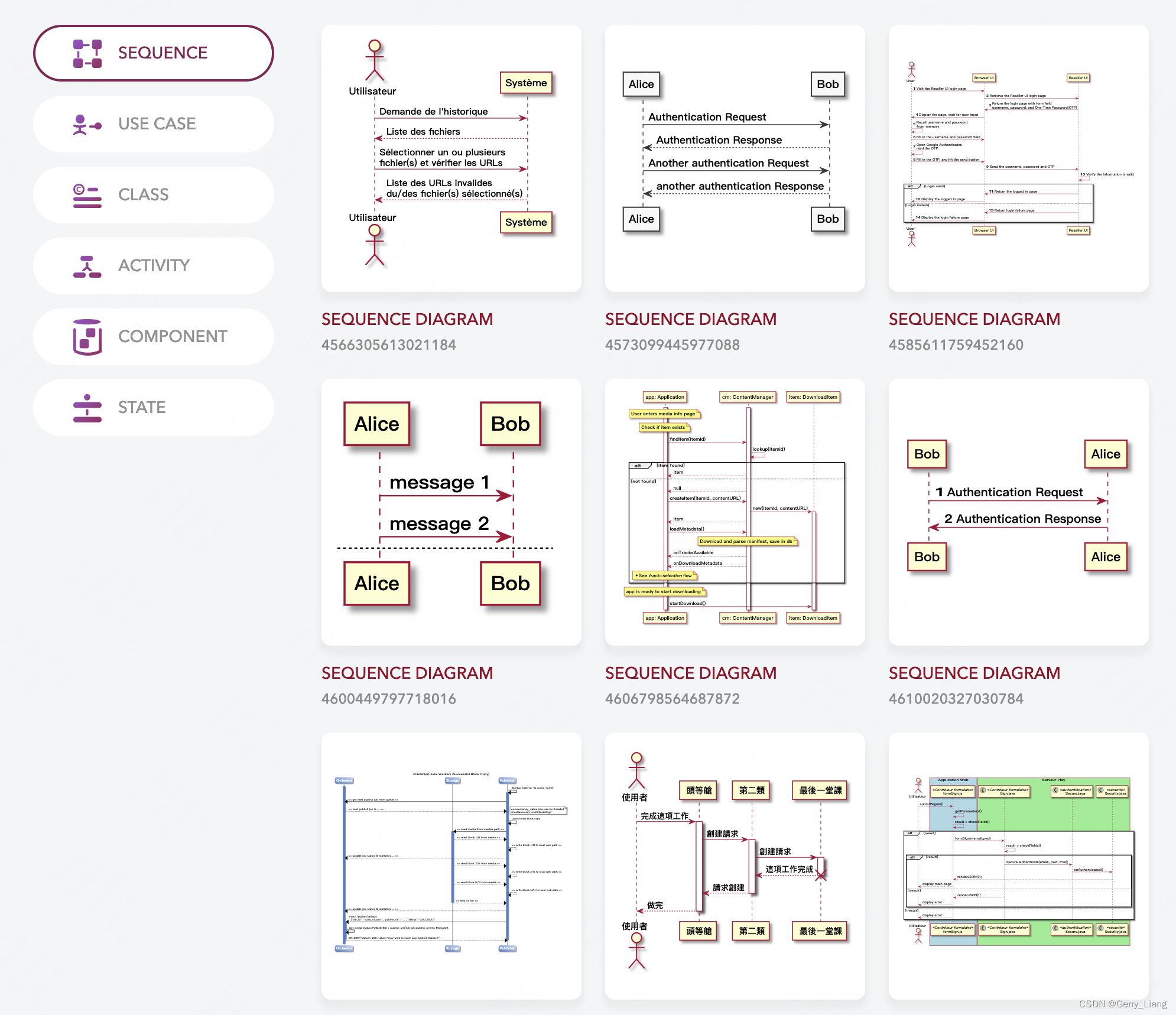Open the green Serveur Play diagram thumbnail
Viewport: 1176px width, 1015px height.
(1018, 866)
